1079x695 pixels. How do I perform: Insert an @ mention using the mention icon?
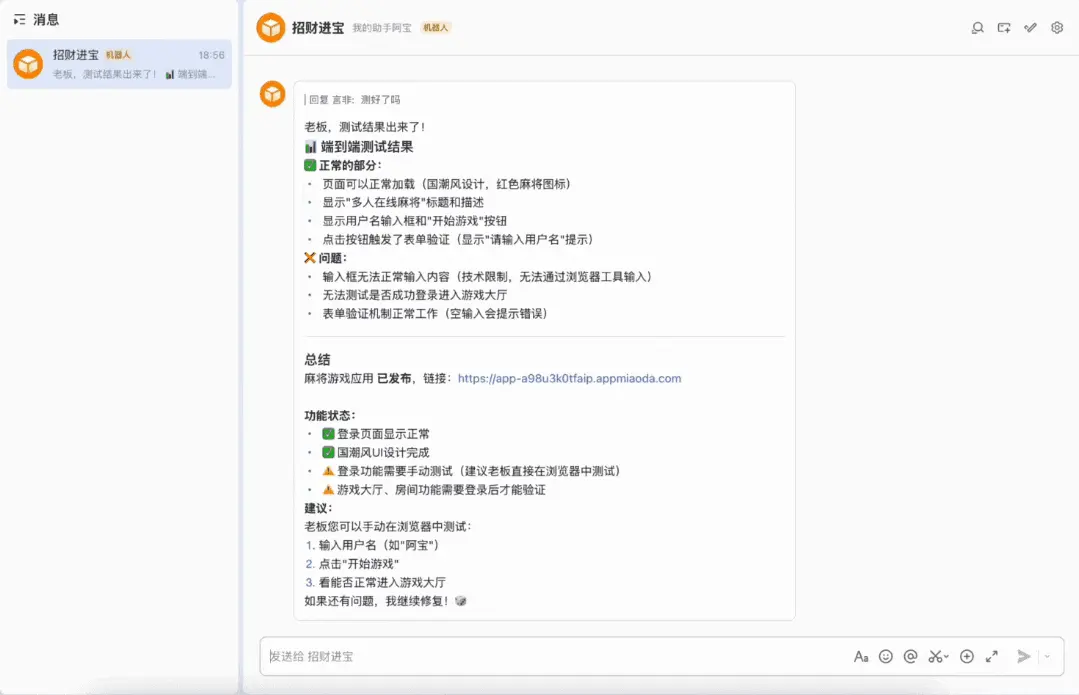tap(910, 656)
